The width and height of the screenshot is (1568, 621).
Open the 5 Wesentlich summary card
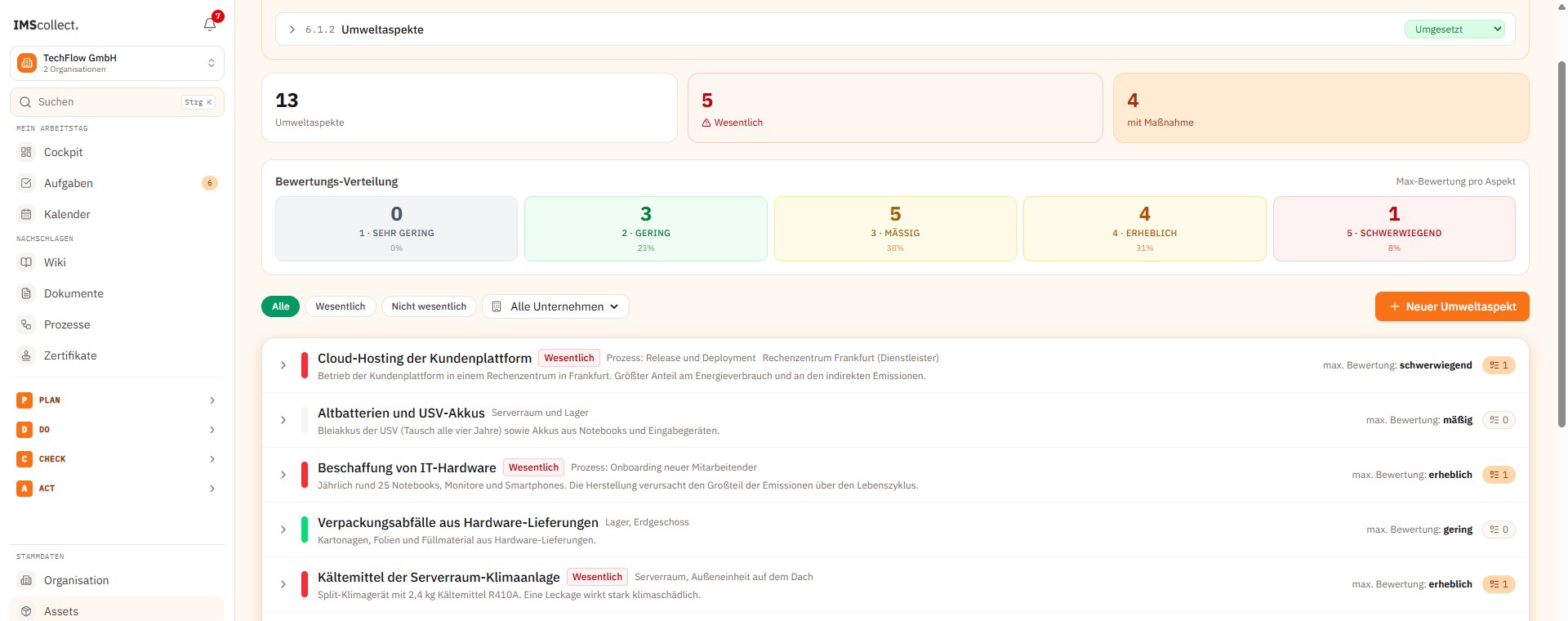point(895,108)
